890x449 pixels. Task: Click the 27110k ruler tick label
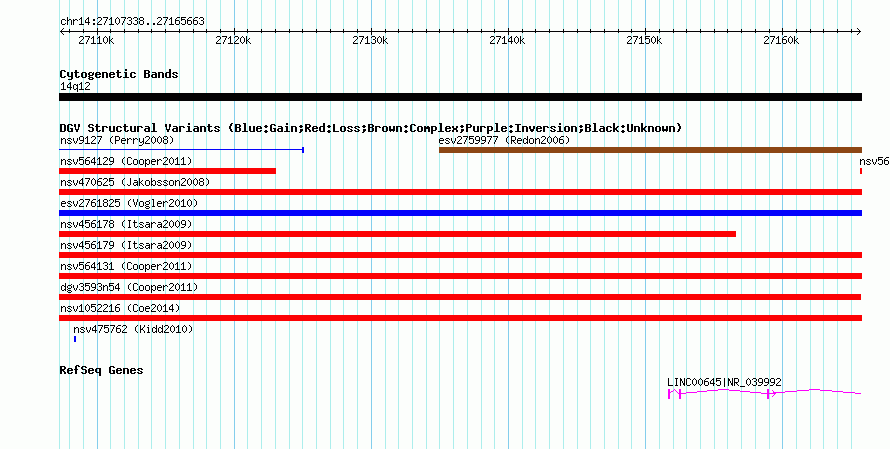[x=95, y=41]
